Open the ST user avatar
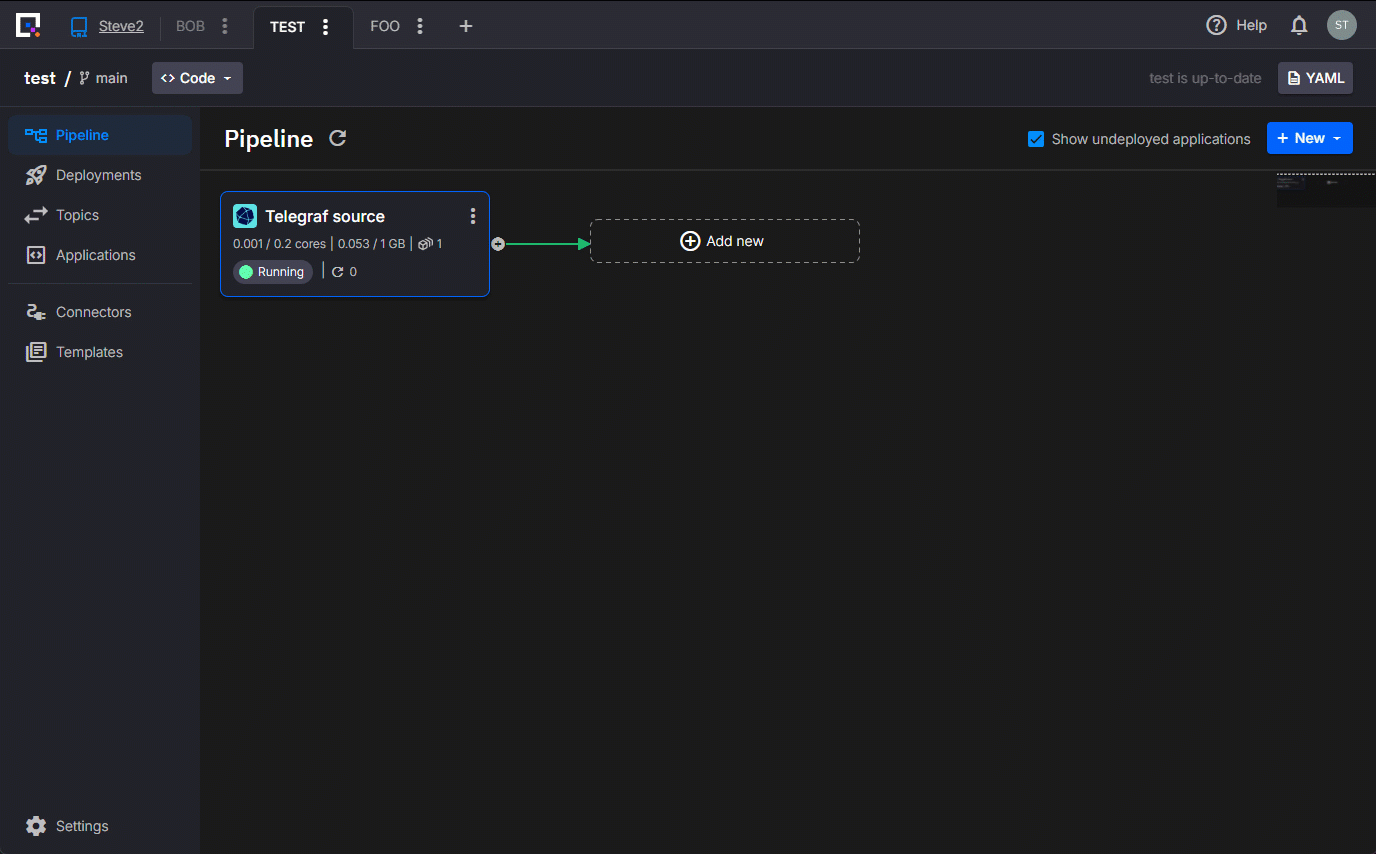 tap(1341, 26)
